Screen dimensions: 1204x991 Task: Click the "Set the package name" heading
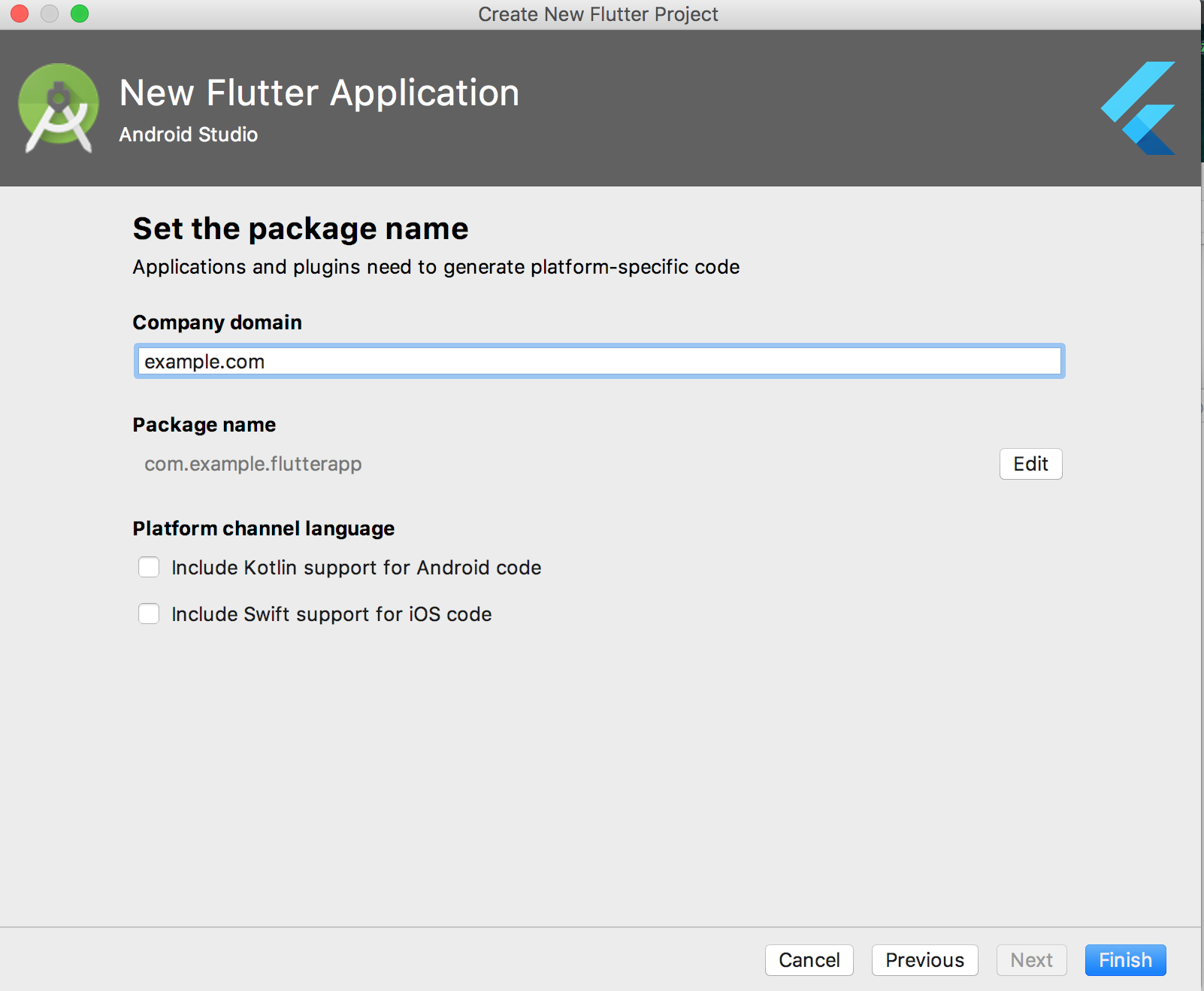tap(301, 229)
